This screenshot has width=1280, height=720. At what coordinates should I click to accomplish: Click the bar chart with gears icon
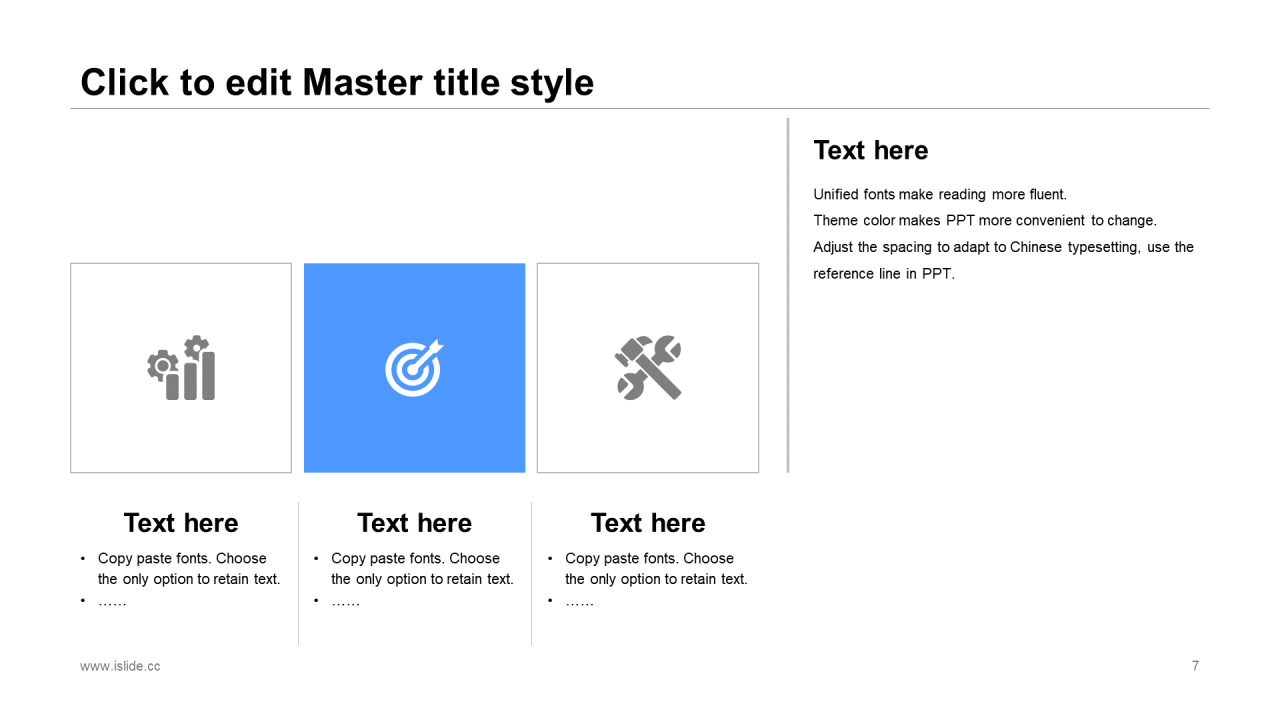coord(181,368)
